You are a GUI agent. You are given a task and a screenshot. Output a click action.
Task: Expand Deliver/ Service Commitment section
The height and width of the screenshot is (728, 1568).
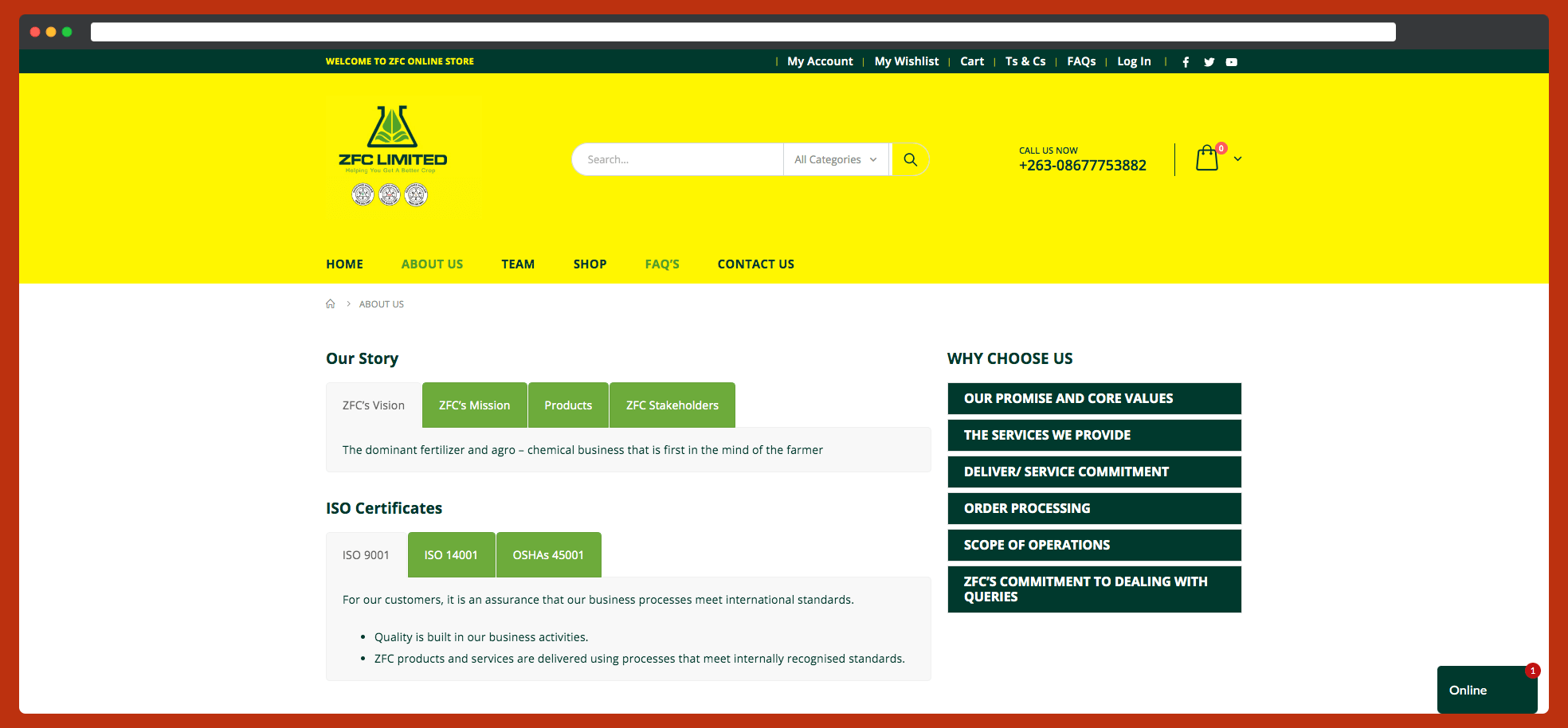[x=1094, y=472]
